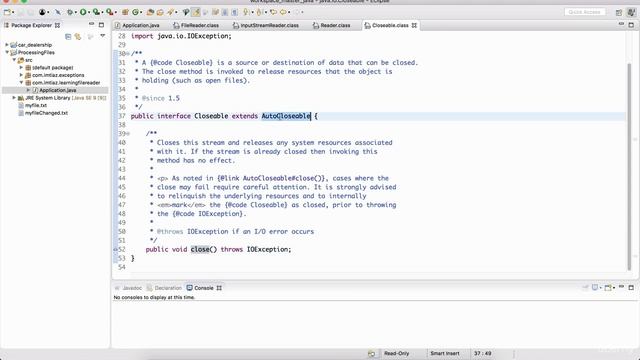Expand the (default package) node
The image size is (640, 360).
click(x=22, y=67)
